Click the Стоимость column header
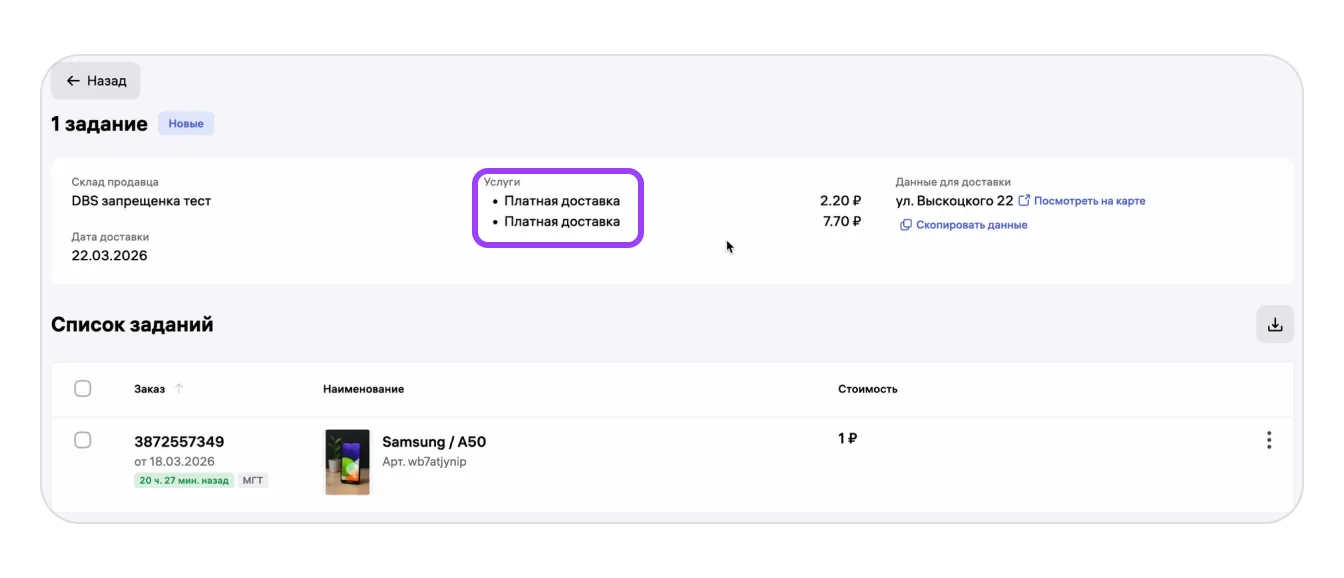Image resolution: width=1344 pixels, height=578 pixels. pos(868,389)
